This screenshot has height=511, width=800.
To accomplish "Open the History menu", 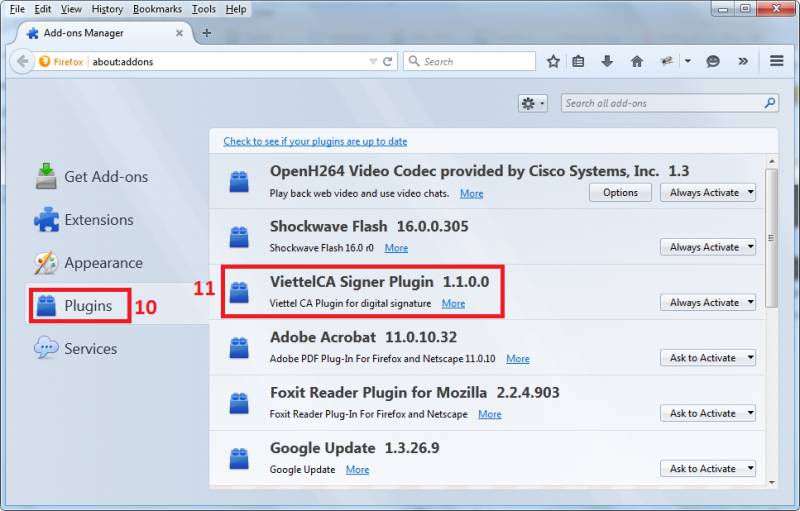I will (x=107, y=9).
